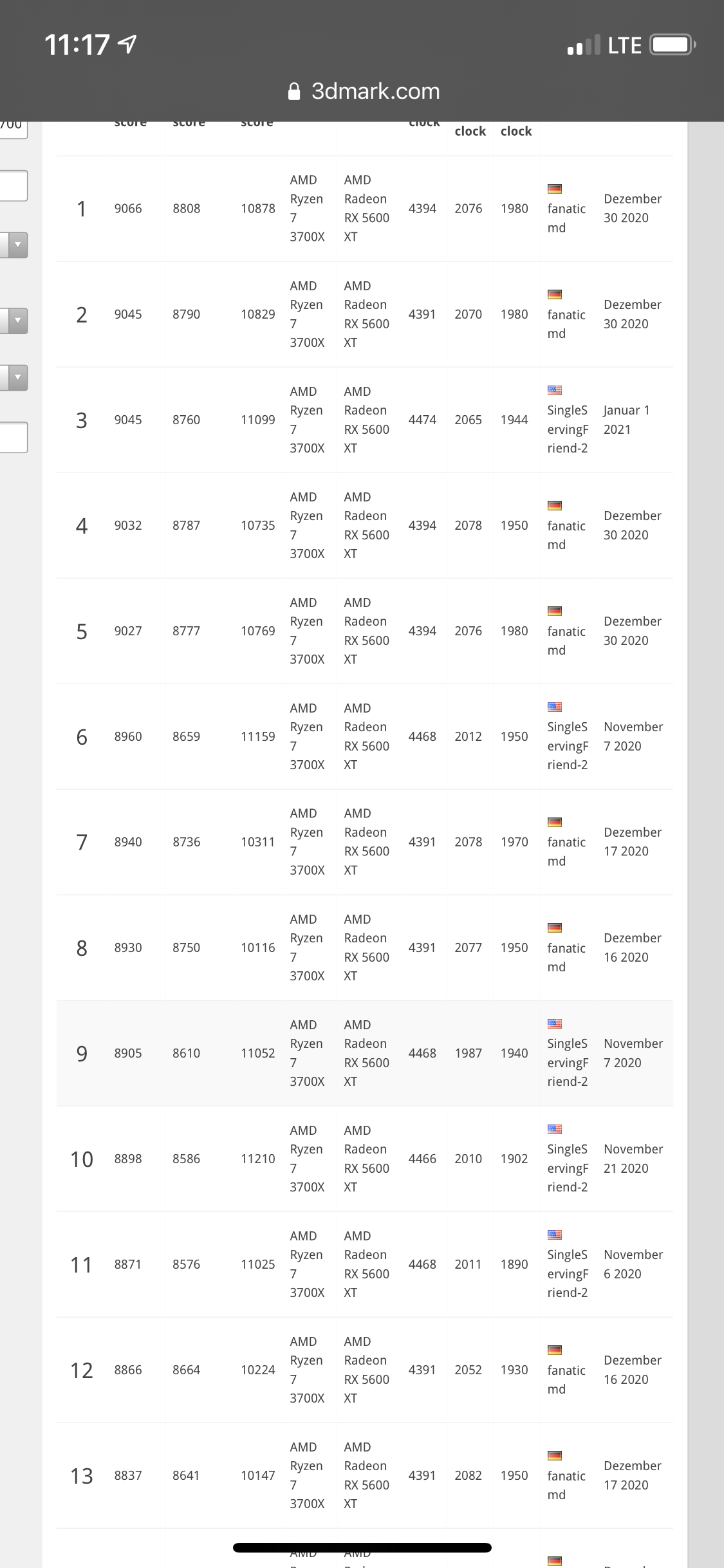Image resolution: width=724 pixels, height=1568 pixels.
Task: Open user fanatic md in rank 1 row
Action: point(566,218)
